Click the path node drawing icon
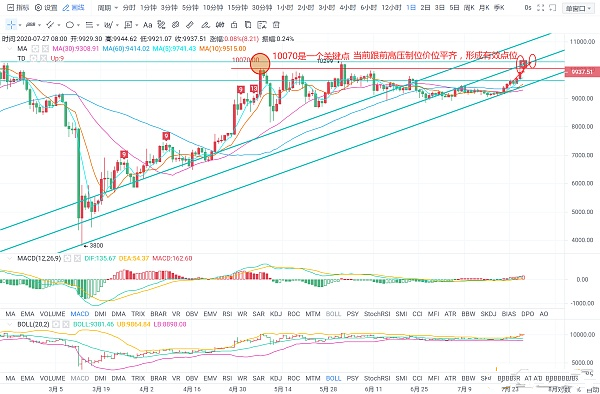The height and width of the screenshot is (394, 600). coord(161,25)
